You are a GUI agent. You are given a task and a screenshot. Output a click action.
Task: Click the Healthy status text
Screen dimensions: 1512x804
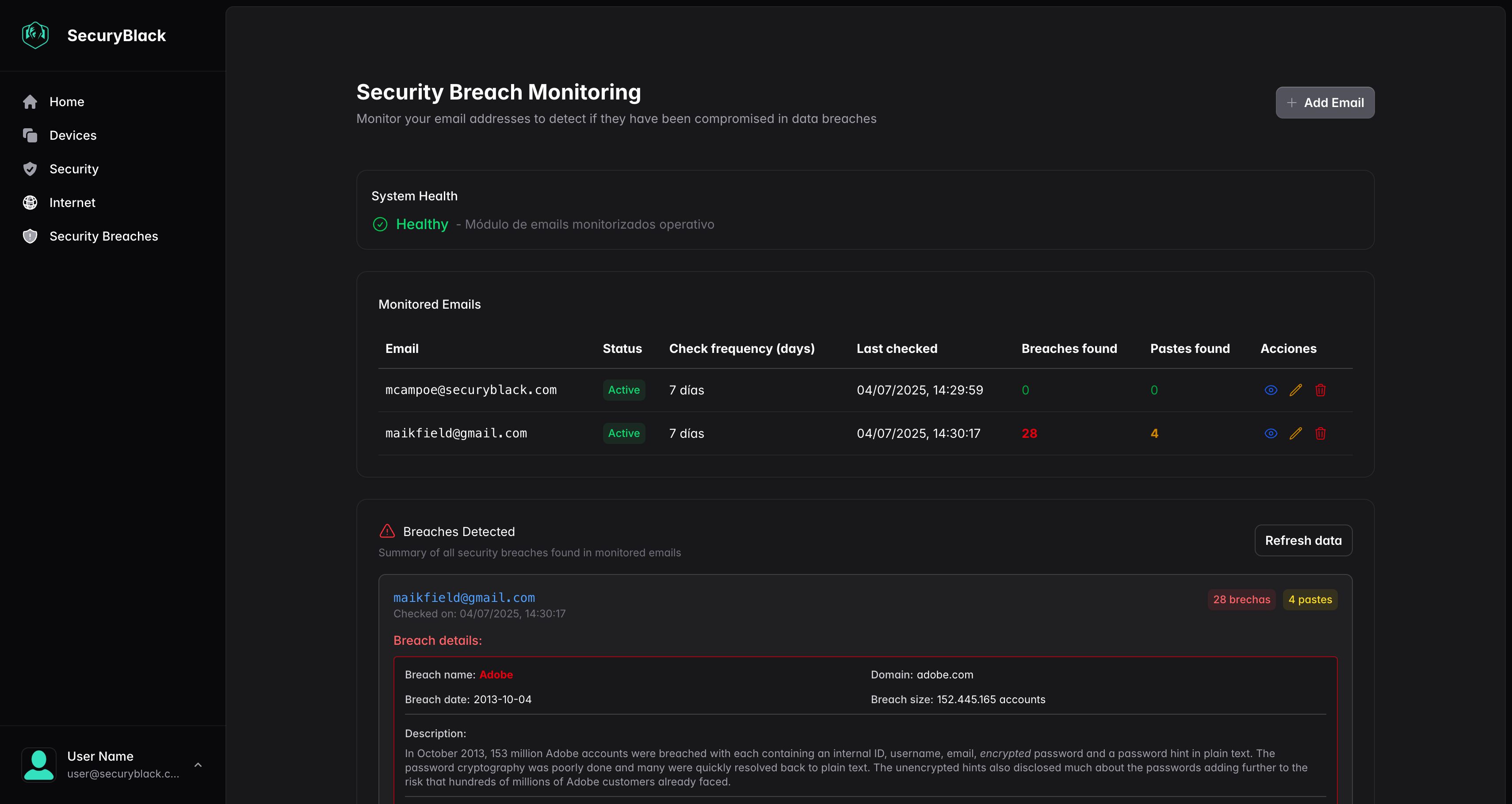(x=422, y=224)
